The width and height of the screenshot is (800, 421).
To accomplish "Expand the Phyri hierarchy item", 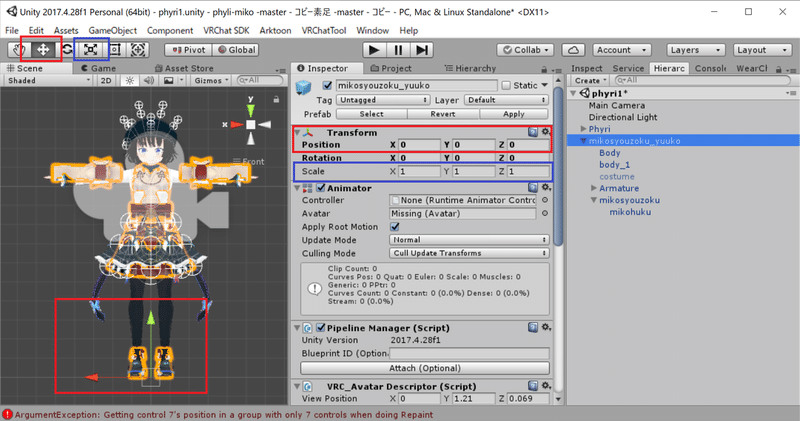I will click(583, 129).
